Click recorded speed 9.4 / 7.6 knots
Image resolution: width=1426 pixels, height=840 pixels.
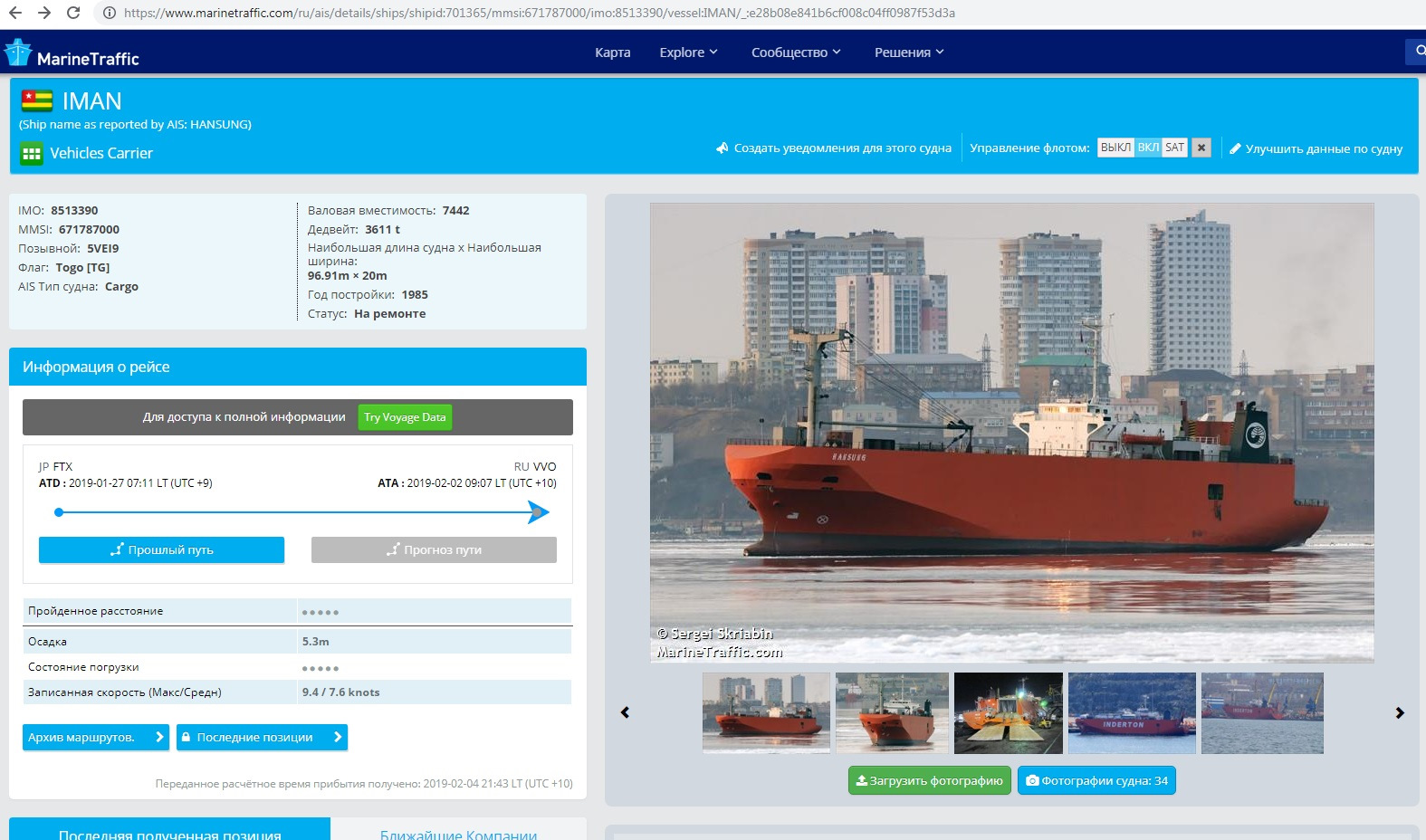[x=340, y=692]
